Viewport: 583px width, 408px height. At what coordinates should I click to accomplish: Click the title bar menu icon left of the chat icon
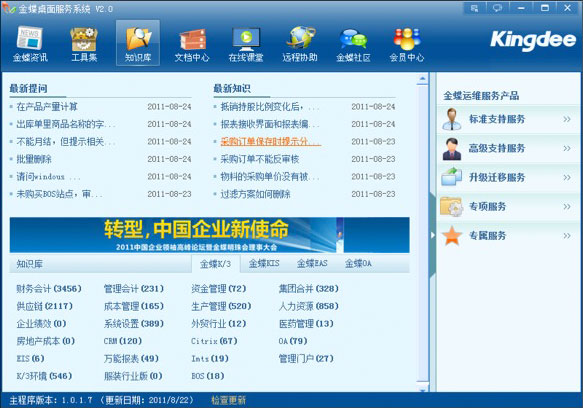[x=474, y=8]
